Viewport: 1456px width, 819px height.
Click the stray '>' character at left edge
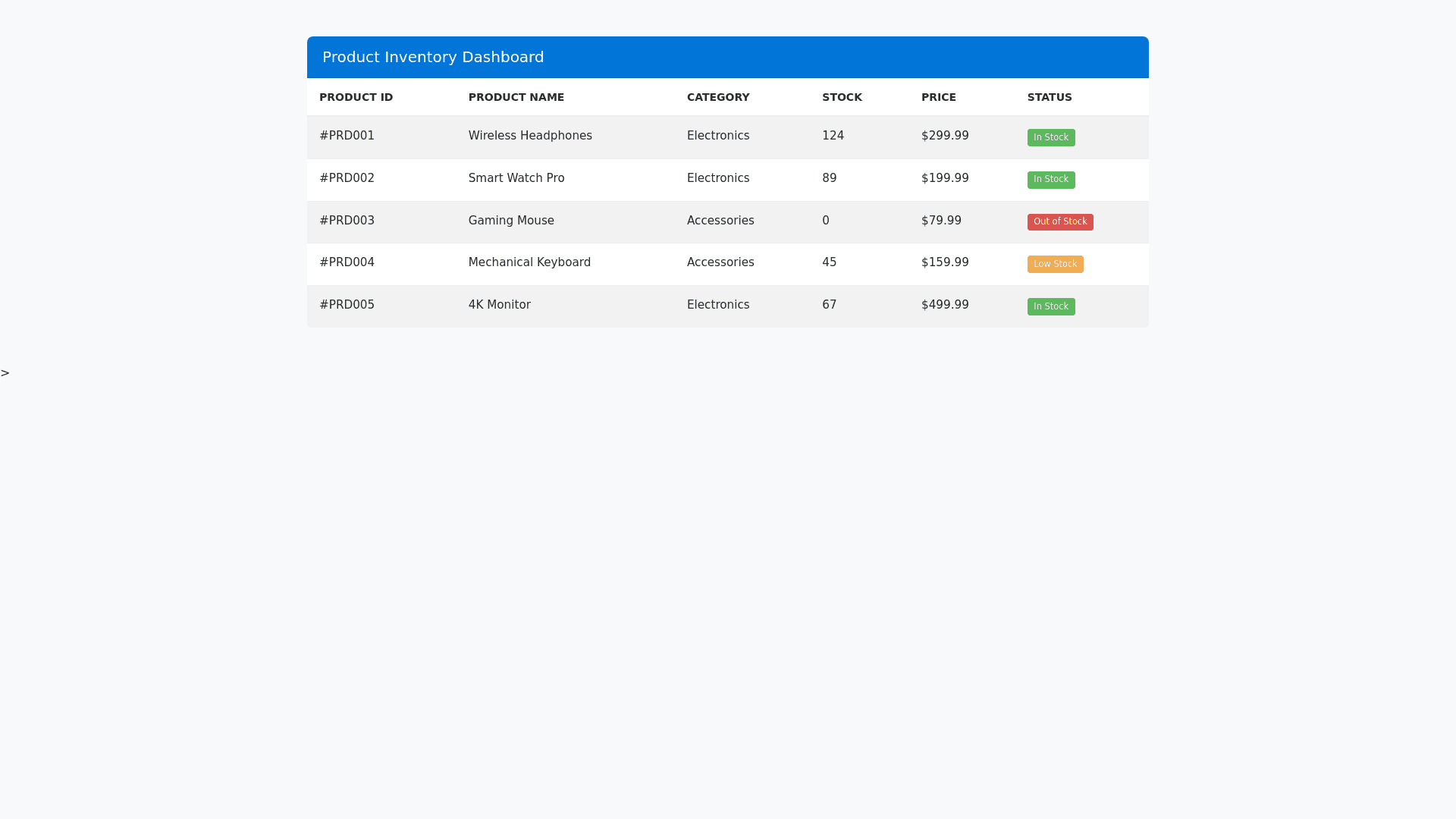(5, 373)
